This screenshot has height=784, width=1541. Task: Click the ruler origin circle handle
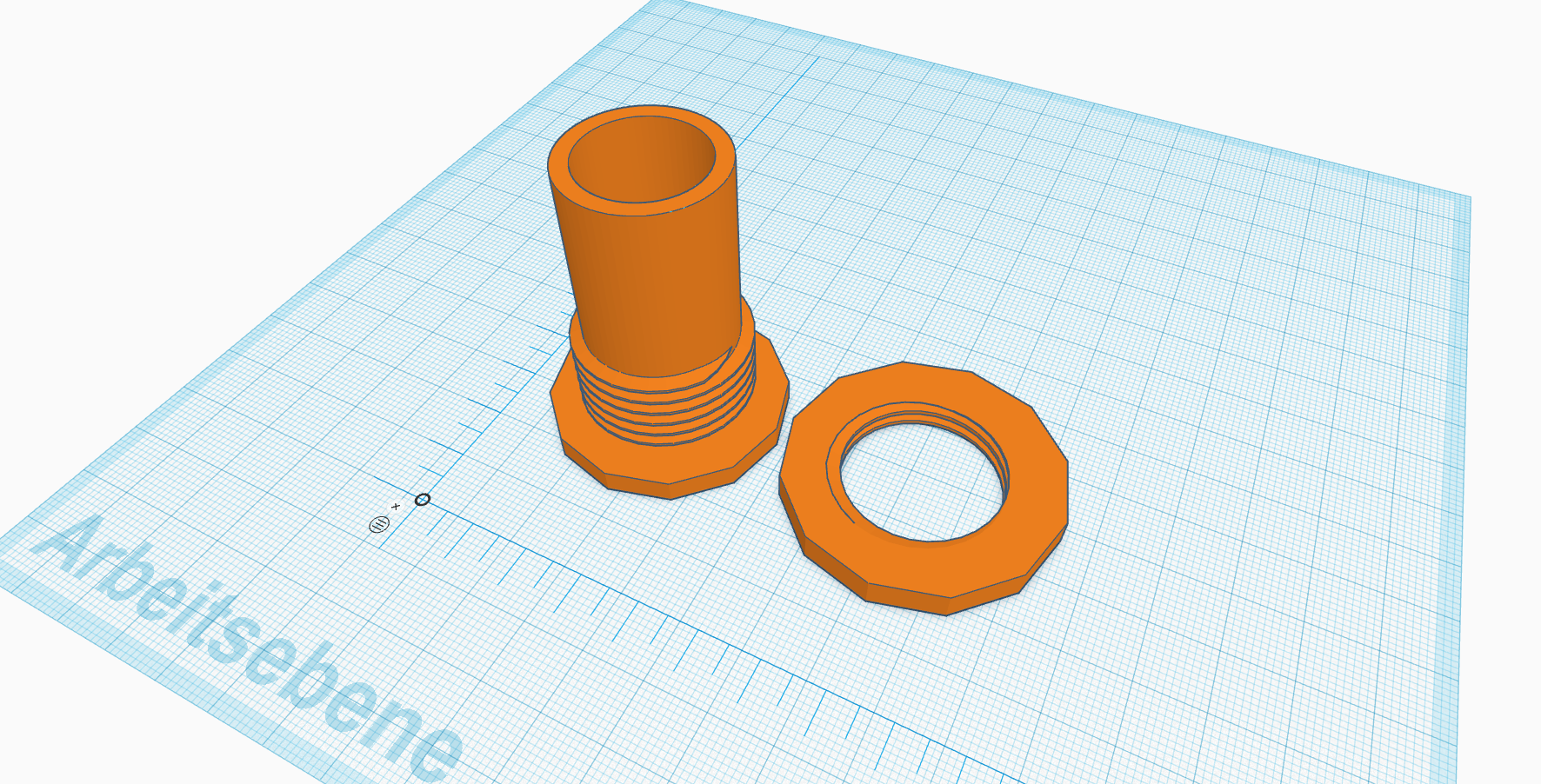click(x=423, y=500)
